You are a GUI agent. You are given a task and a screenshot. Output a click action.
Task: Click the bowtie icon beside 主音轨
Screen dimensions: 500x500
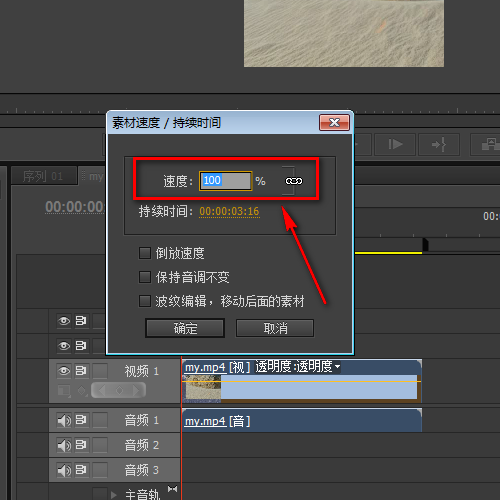tap(172, 489)
